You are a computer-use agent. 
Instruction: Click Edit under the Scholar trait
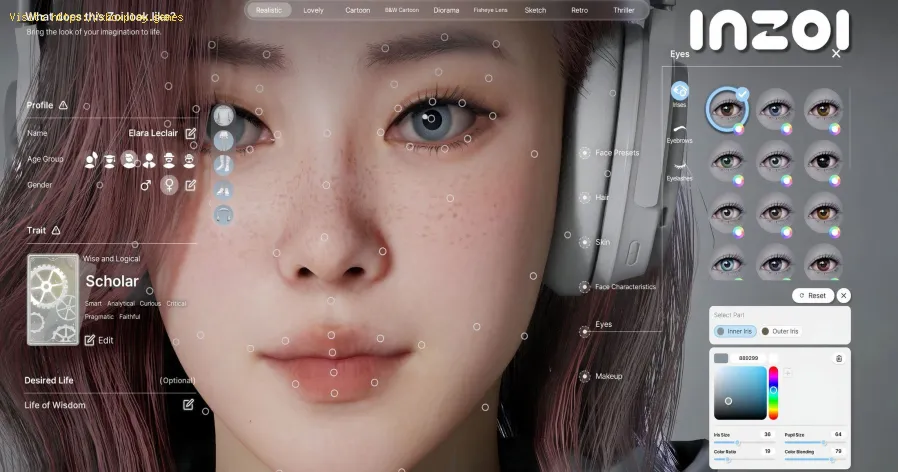click(x=99, y=340)
